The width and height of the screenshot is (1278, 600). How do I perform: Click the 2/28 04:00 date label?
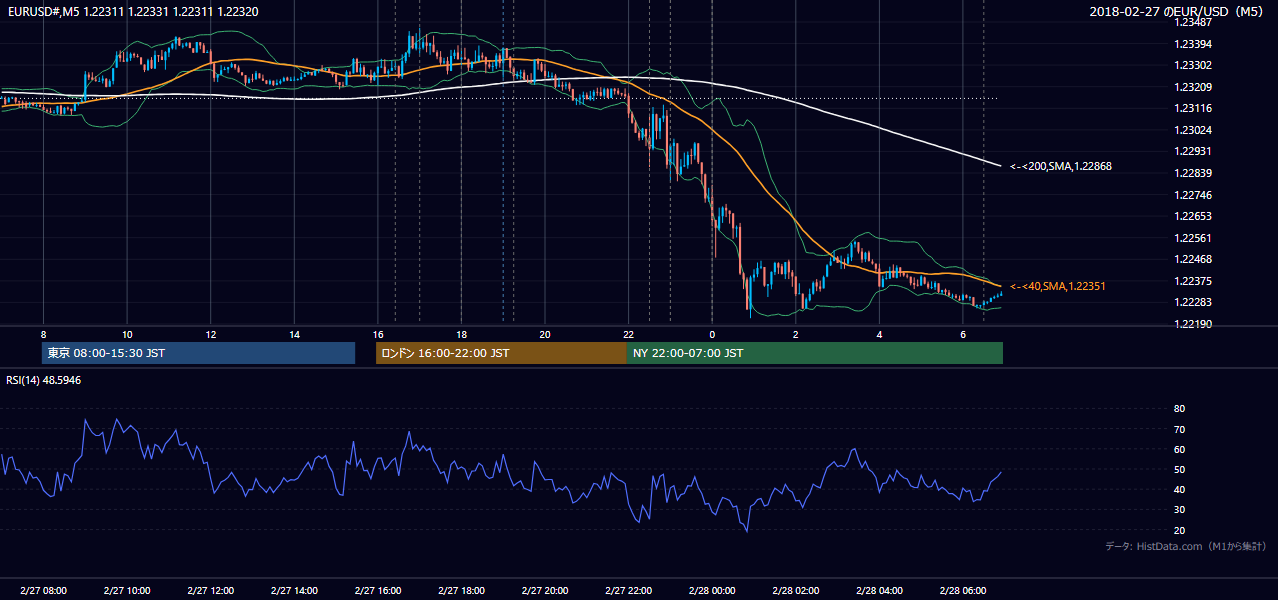879,590
